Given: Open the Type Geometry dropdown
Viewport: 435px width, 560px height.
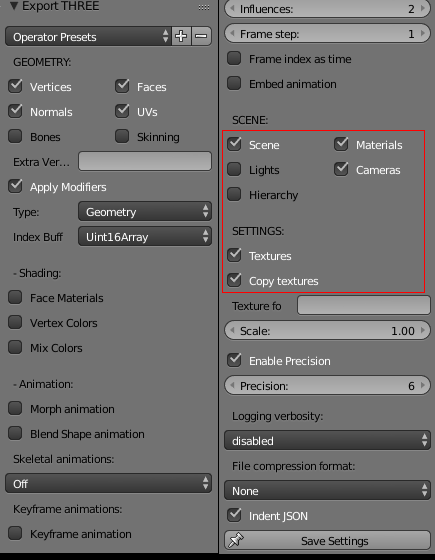Looking at the screenshot, I should (145, 211).
